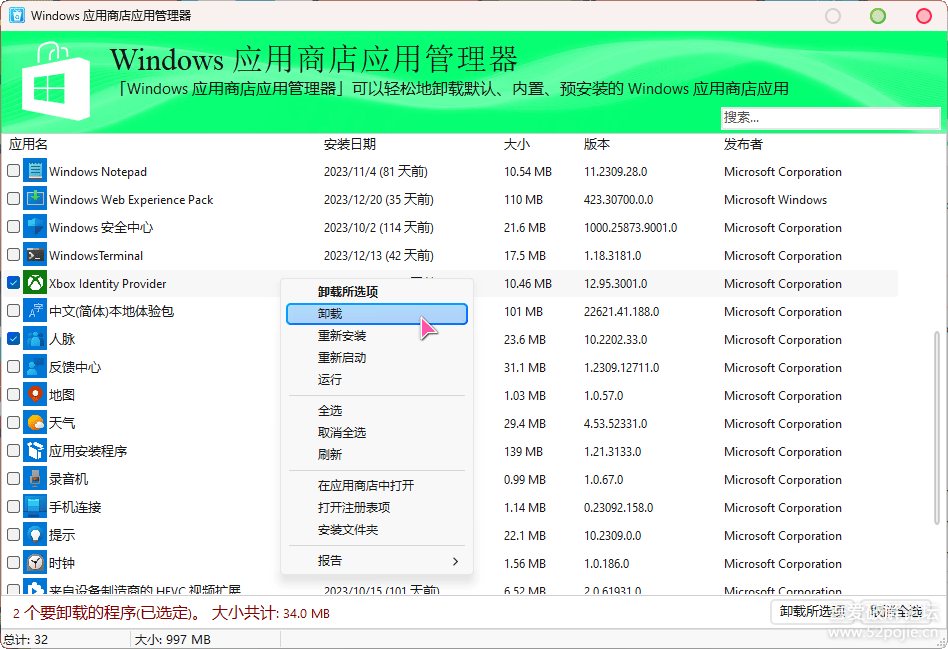Click the title bar app icon

[16, 15]
